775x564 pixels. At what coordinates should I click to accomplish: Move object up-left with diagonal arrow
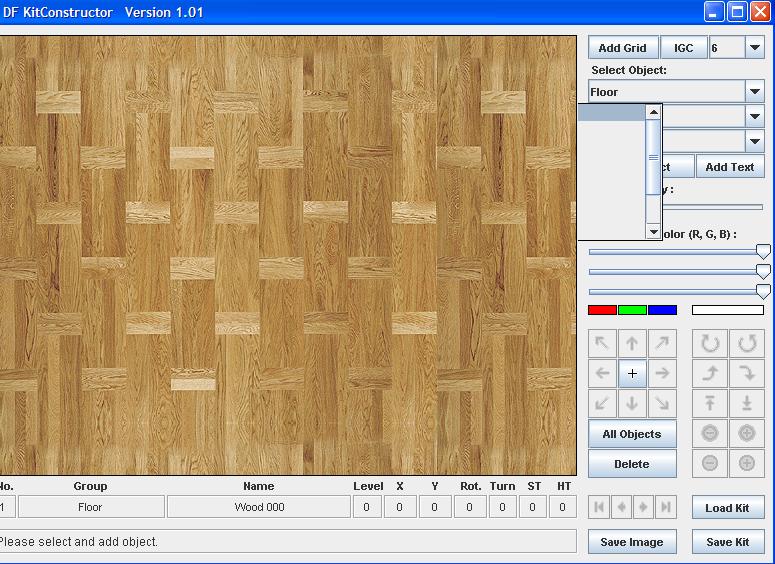point(603,343)
